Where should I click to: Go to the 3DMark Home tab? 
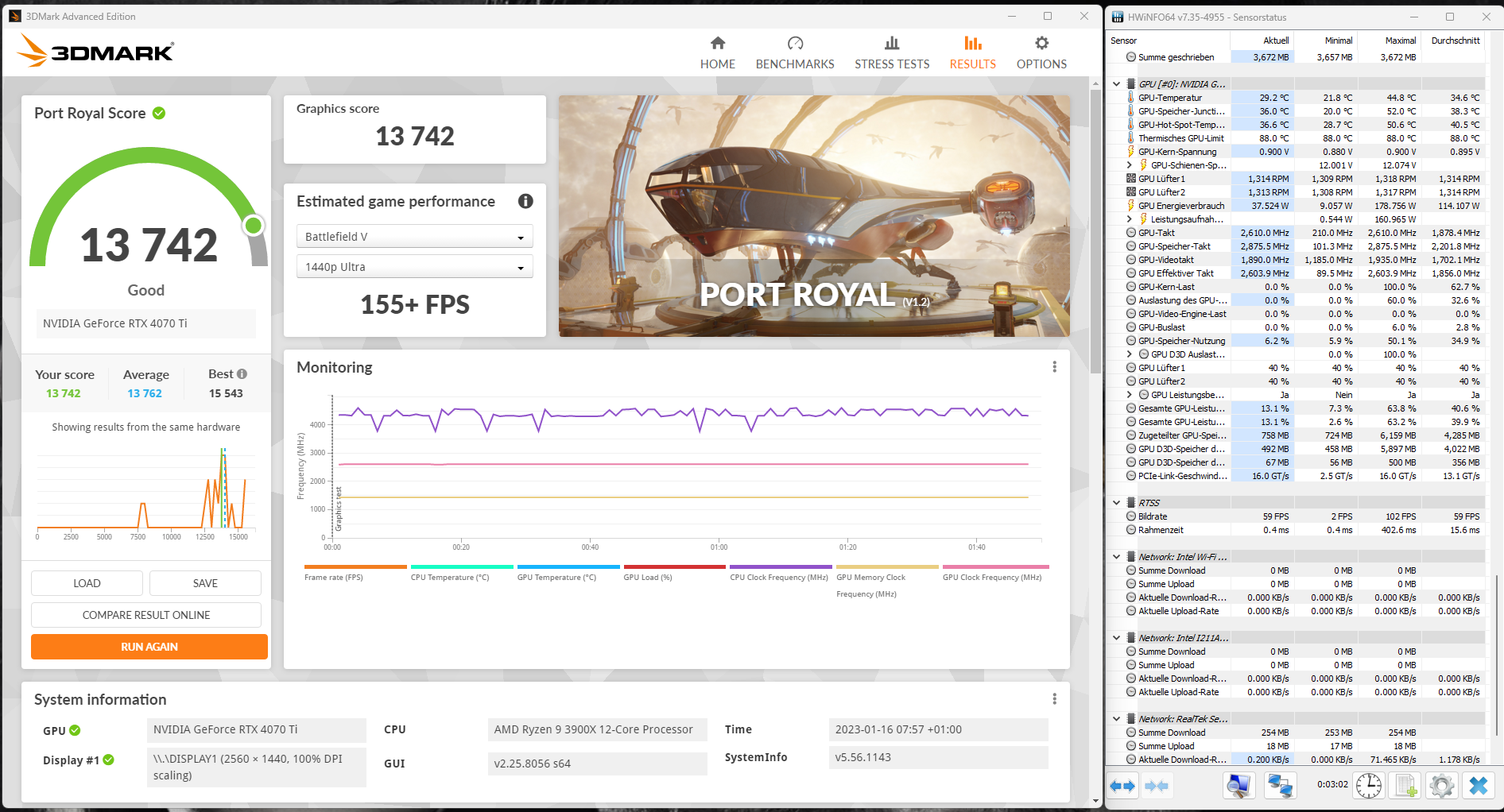pos(717,52)
